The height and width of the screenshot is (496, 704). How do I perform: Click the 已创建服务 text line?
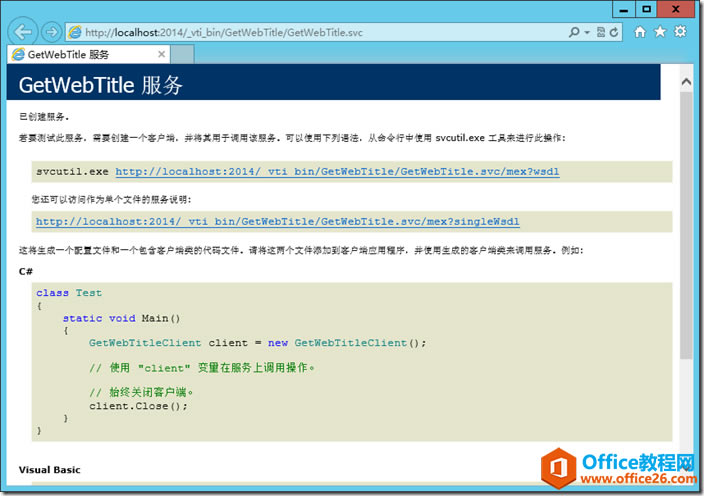click(x=44, y=117)
